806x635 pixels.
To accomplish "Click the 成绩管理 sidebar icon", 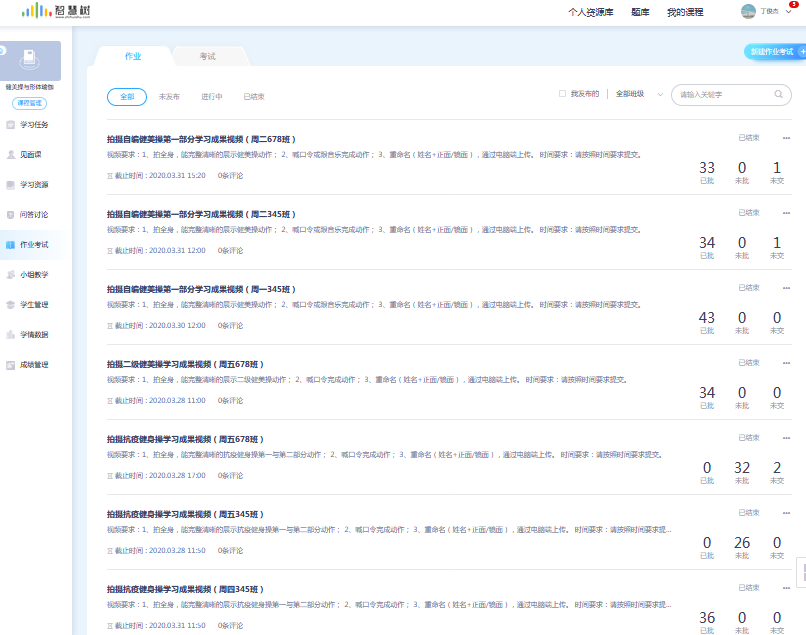I will (x=10, y=365).
